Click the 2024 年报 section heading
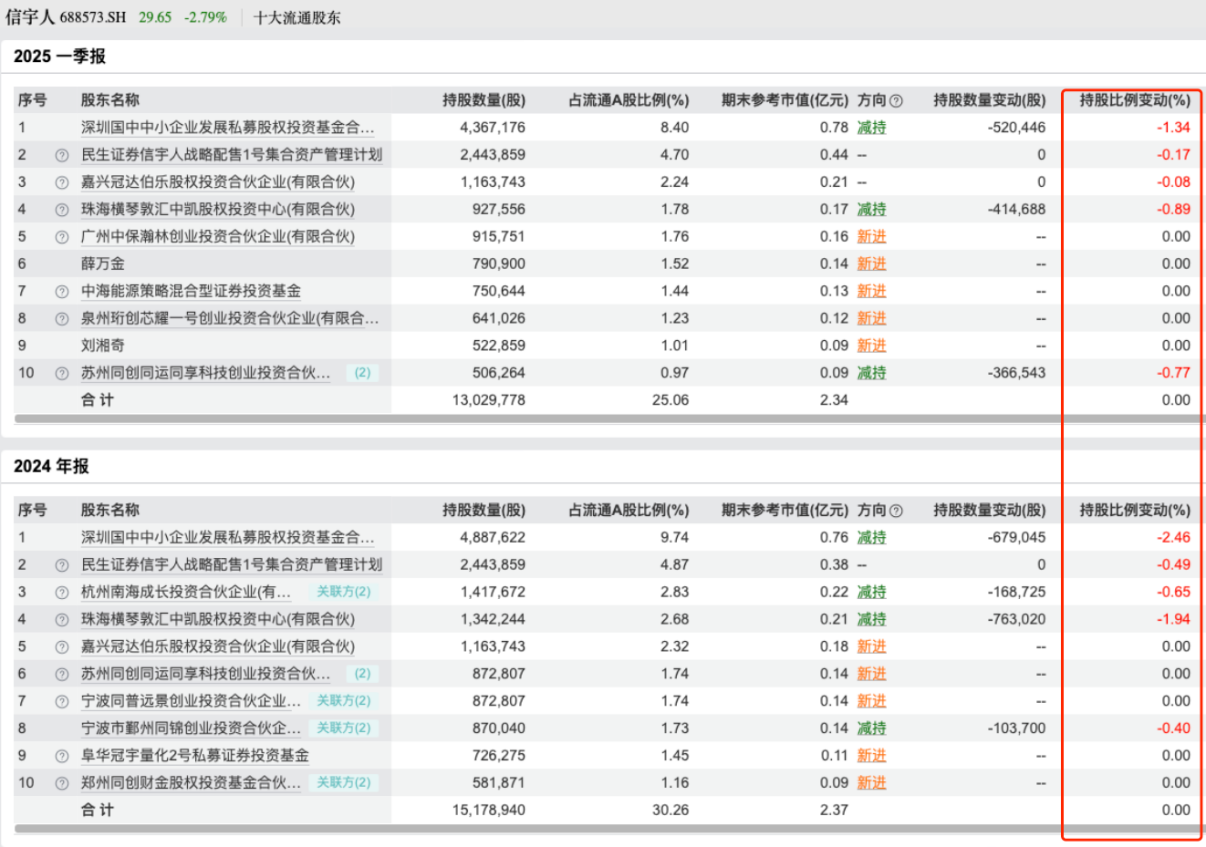1206x847 pixels. tap(51, 466)
